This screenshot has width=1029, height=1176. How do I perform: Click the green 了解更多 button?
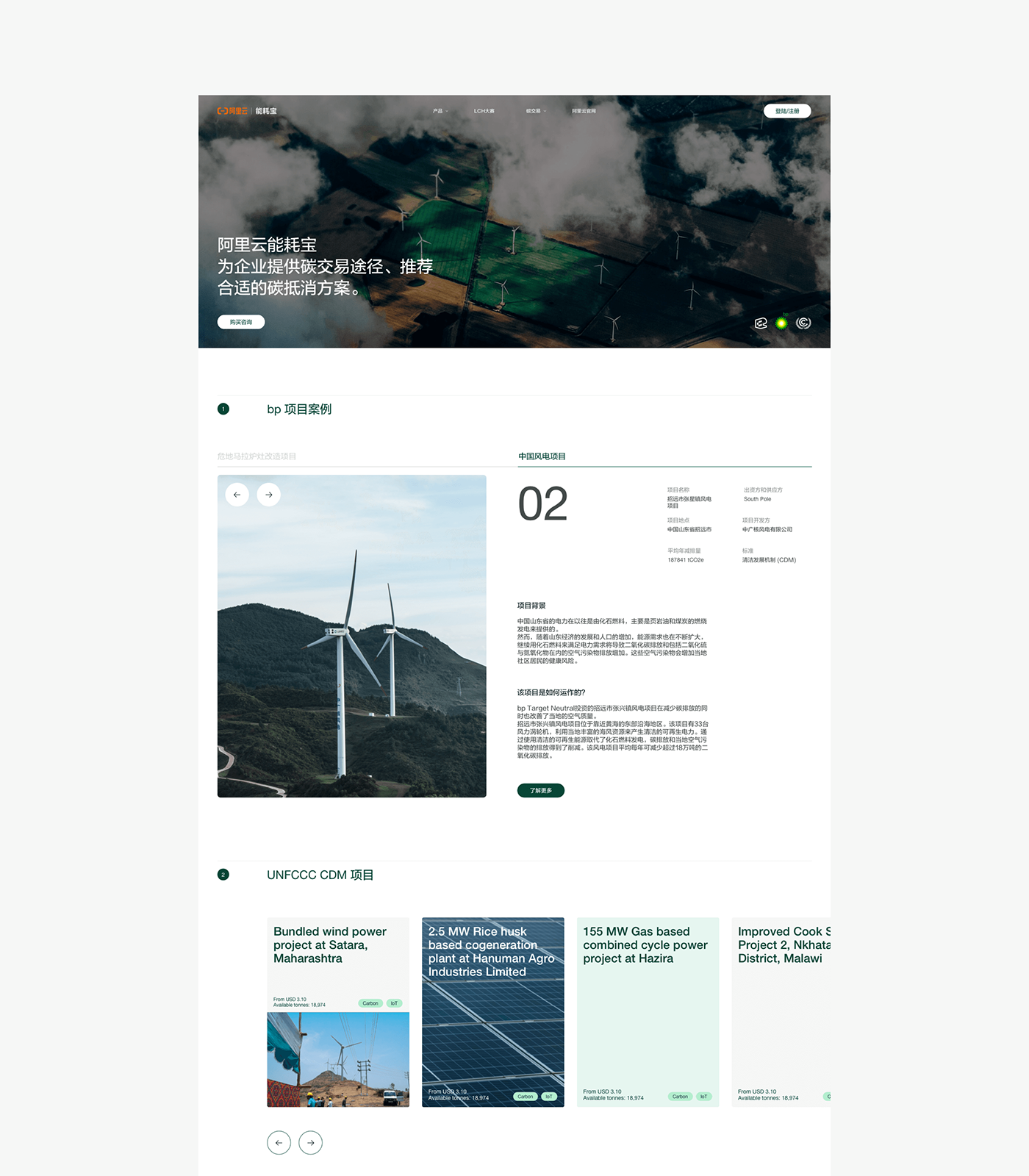click(541, 790)
